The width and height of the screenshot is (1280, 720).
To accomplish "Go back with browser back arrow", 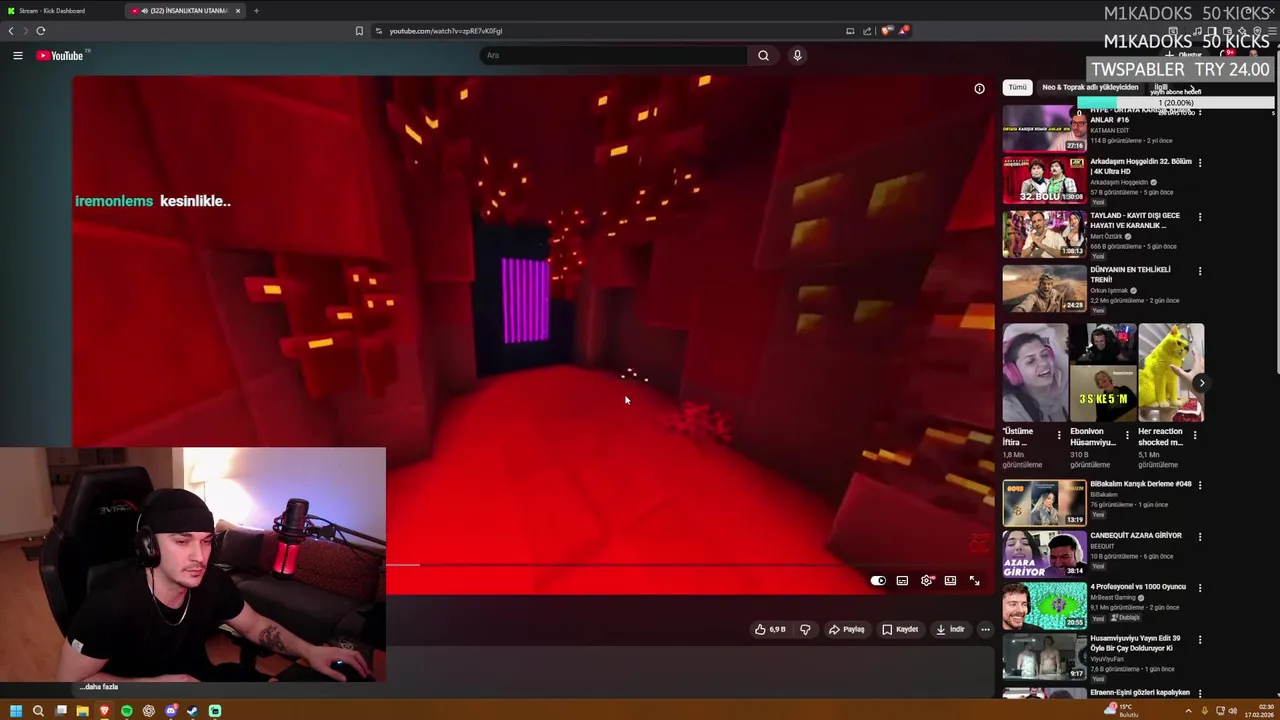I will pyautogui.click(x=11, y=31).
